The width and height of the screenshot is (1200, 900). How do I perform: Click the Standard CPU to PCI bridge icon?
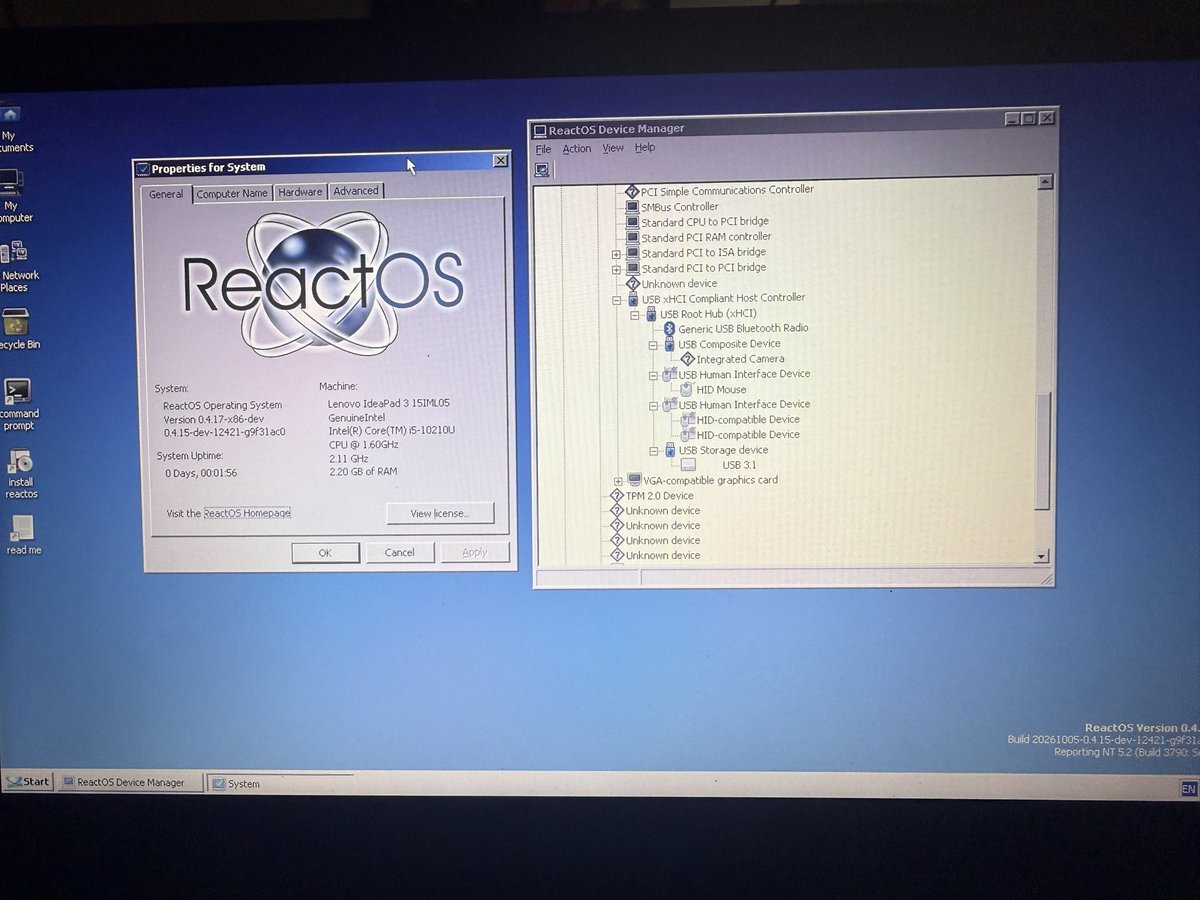click(632, 222)
